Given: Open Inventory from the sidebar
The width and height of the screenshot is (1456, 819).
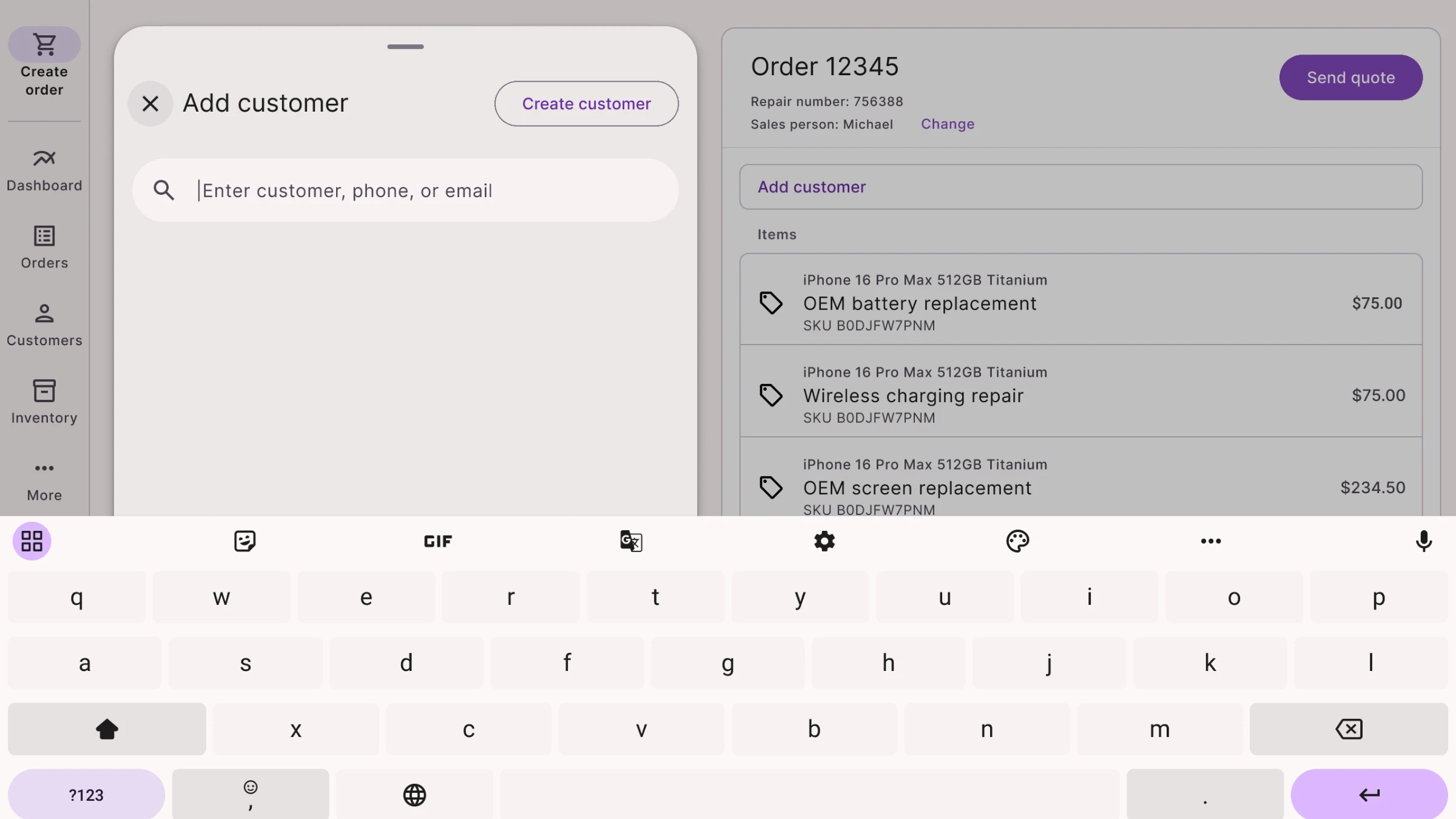Looking at the screenshot, I should click(44, 403).
